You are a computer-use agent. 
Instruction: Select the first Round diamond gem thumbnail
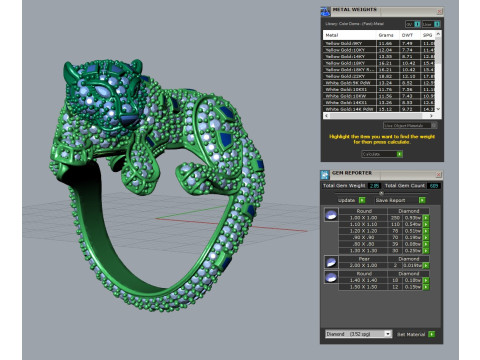click(331, 215)
